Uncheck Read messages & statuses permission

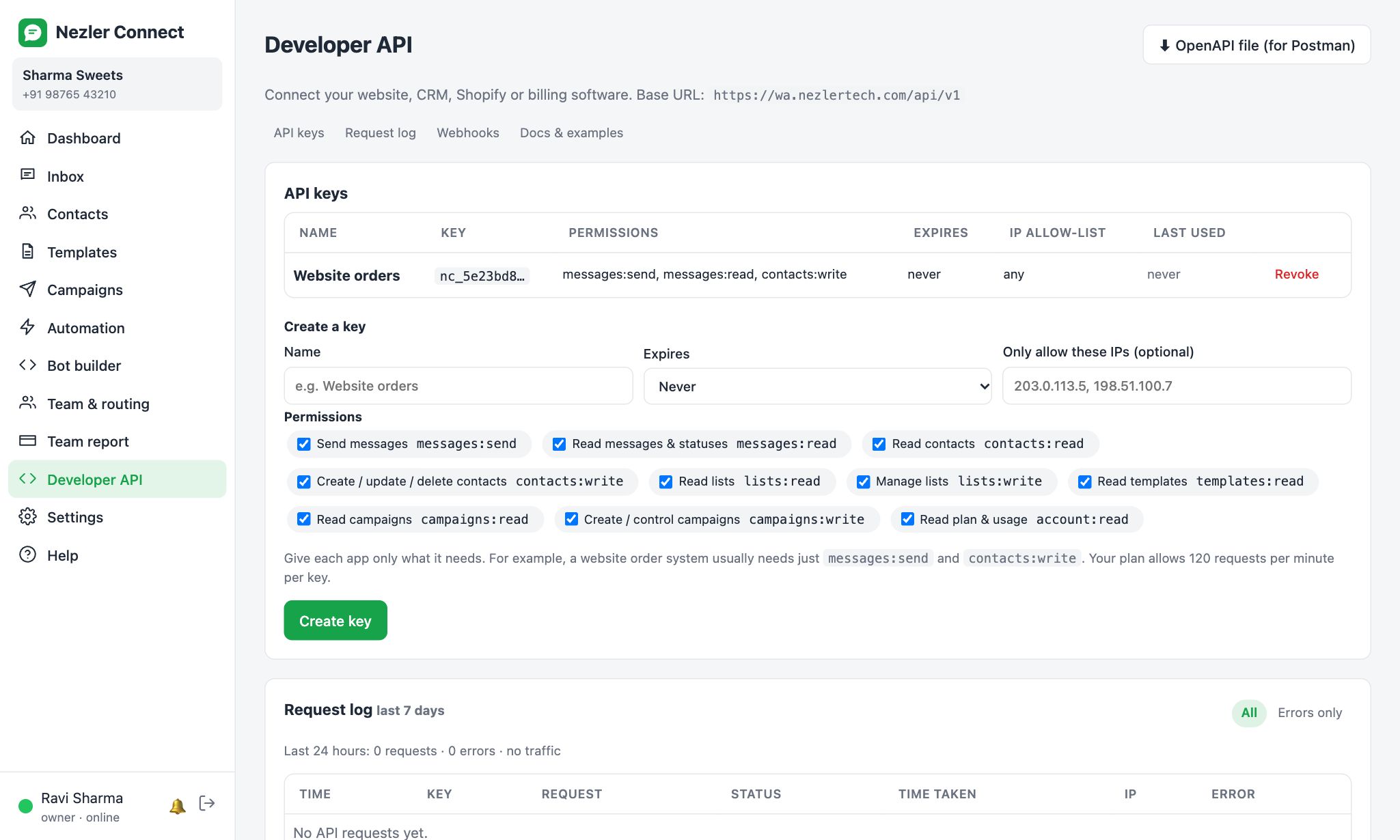tap(559, 444)
